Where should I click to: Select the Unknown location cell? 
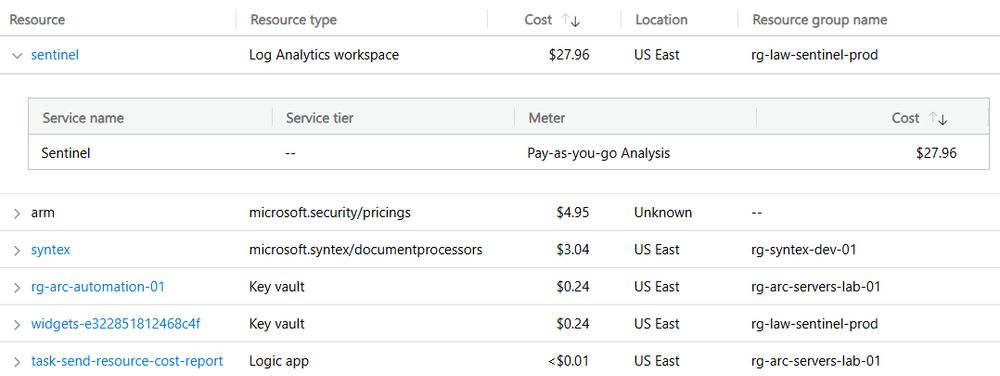663,213
